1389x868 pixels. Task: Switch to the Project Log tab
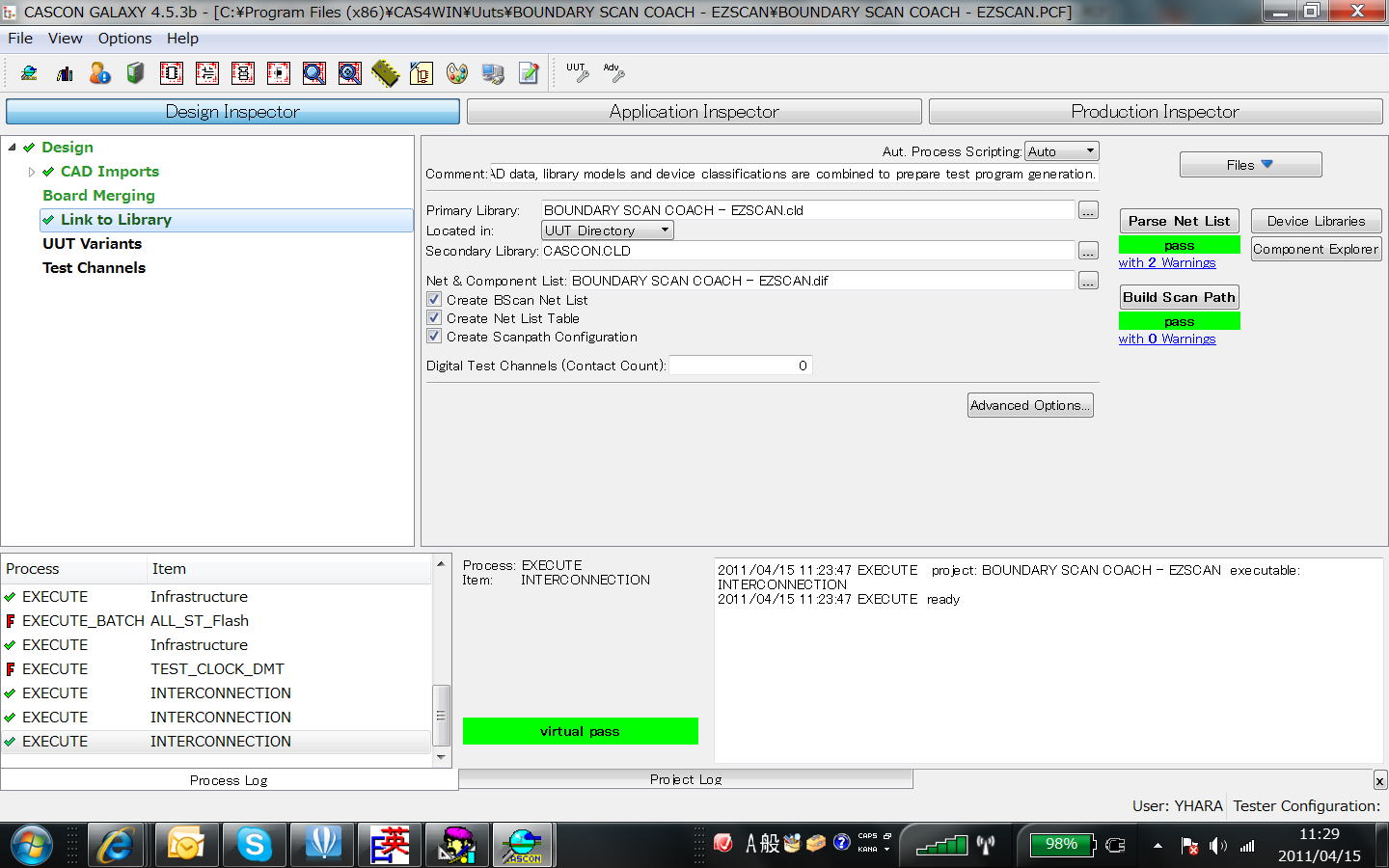(686, 779)
